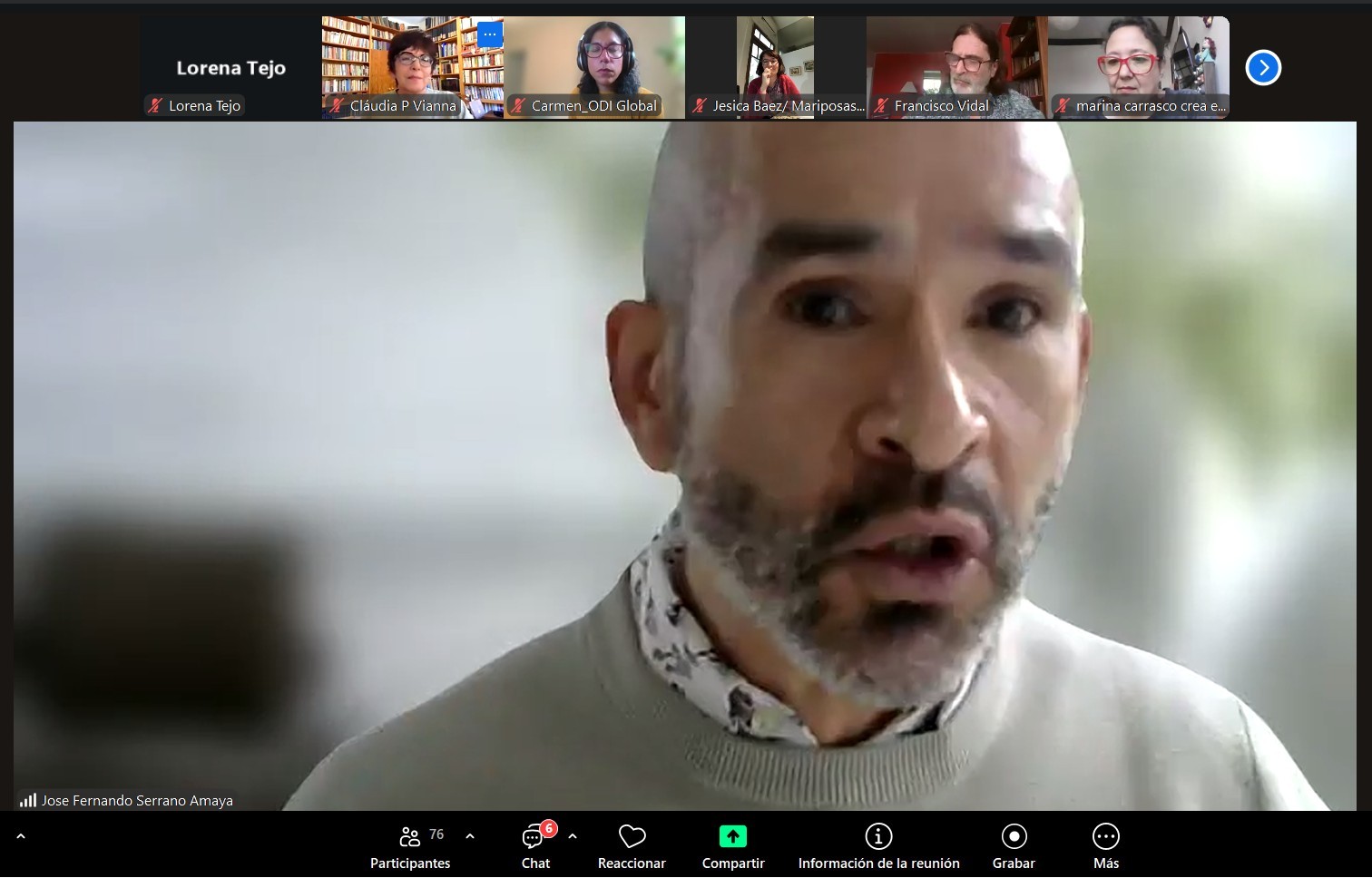Click the Reaccionar heart icon
Viewport: 1372px width, 878px height.
632,836
